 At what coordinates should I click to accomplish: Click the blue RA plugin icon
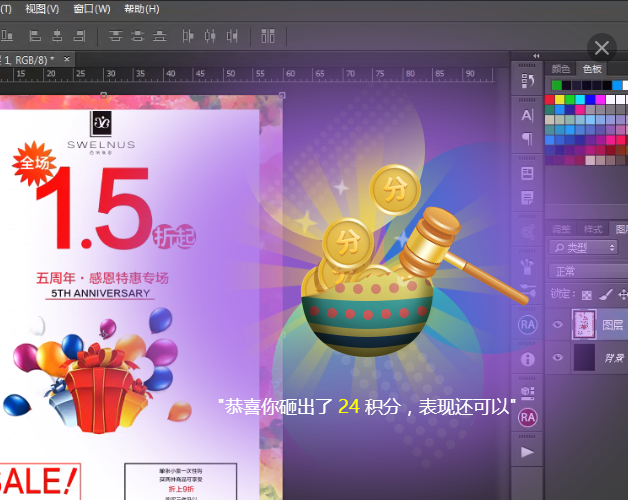(527, 325)
